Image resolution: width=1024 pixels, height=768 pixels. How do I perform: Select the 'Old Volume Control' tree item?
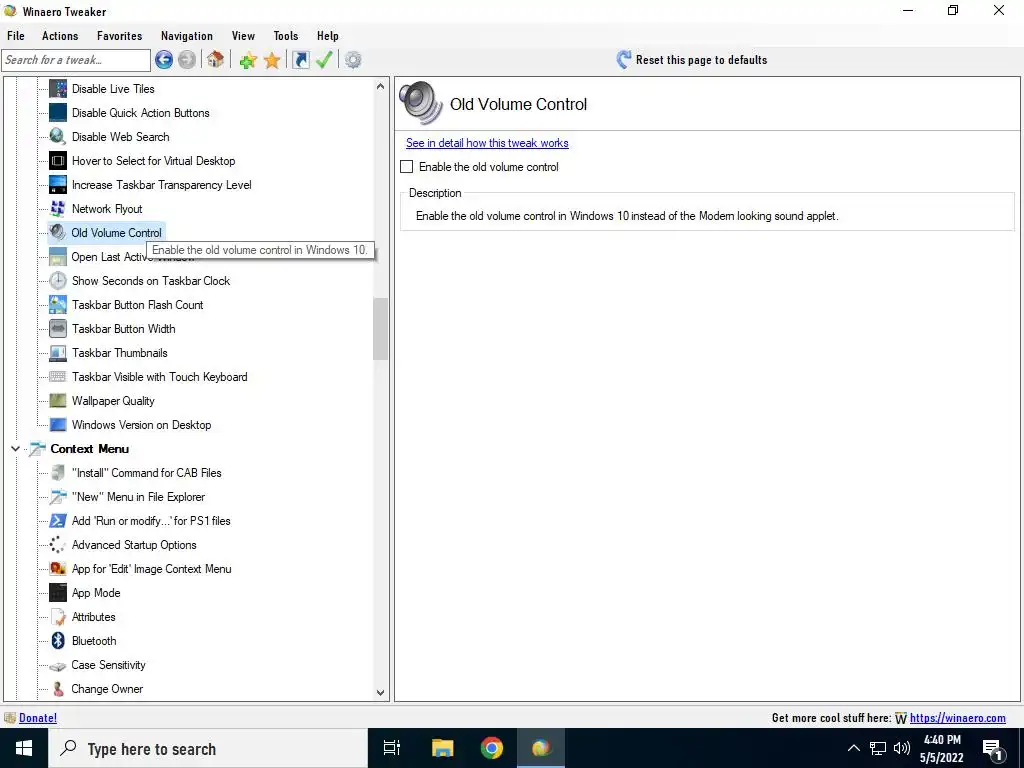[116, 232]
